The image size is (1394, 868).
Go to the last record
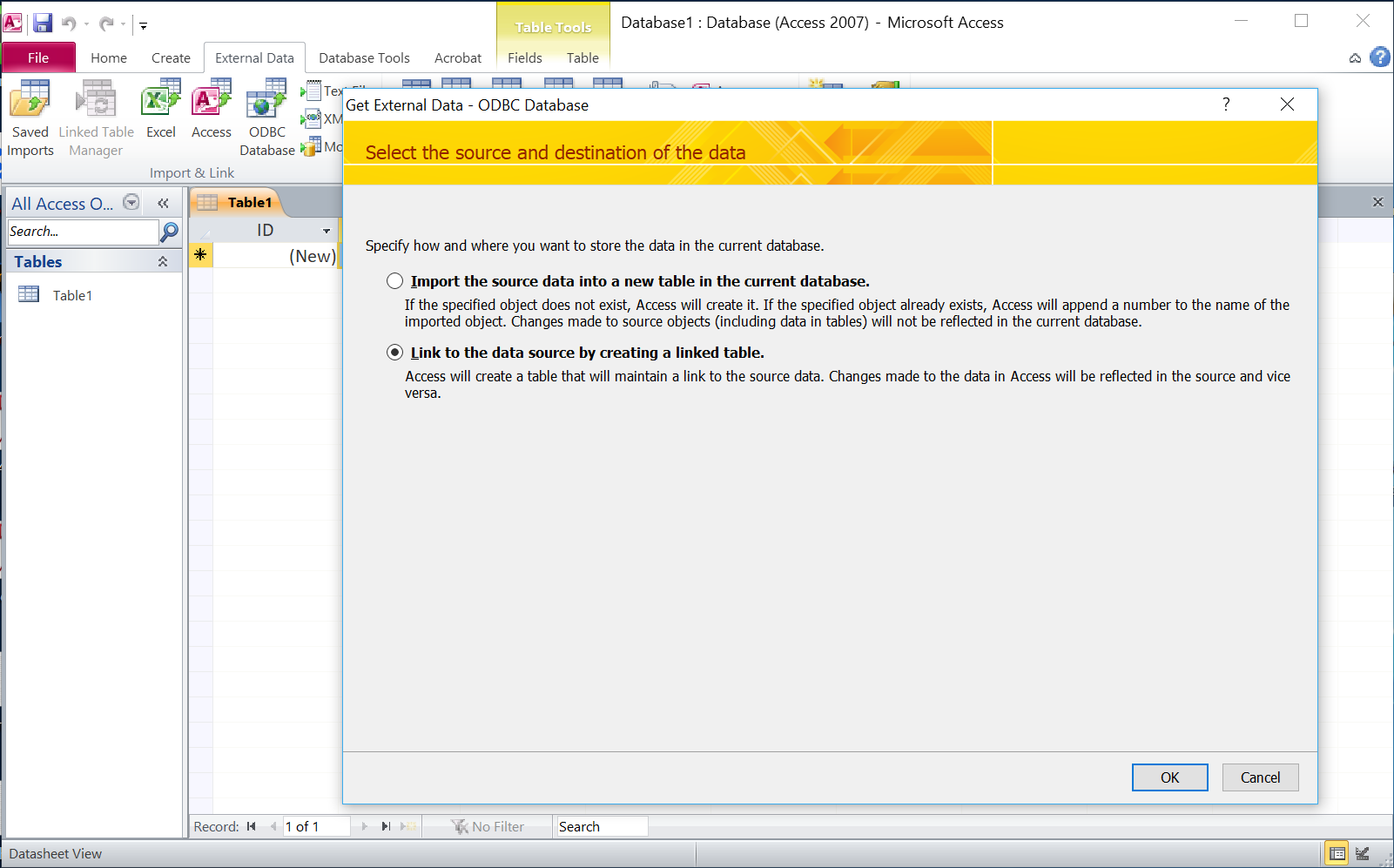[x=386, y=826]
